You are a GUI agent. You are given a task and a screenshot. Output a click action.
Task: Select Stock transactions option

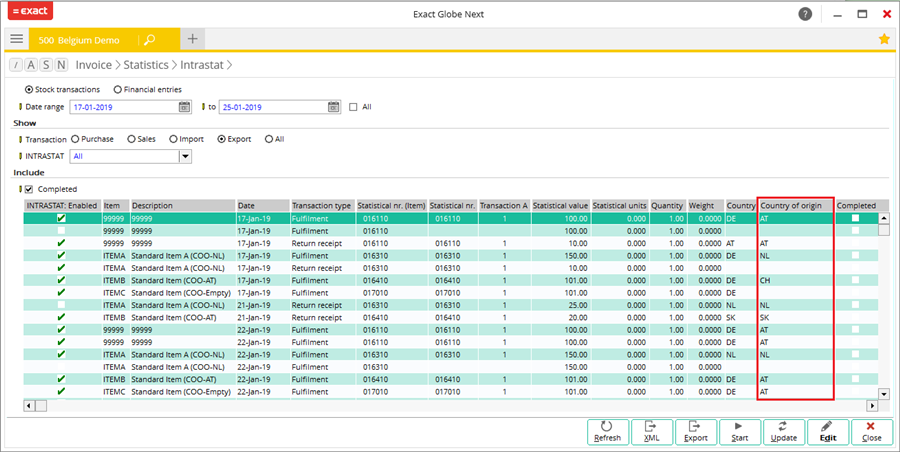[x=29, y=90]
